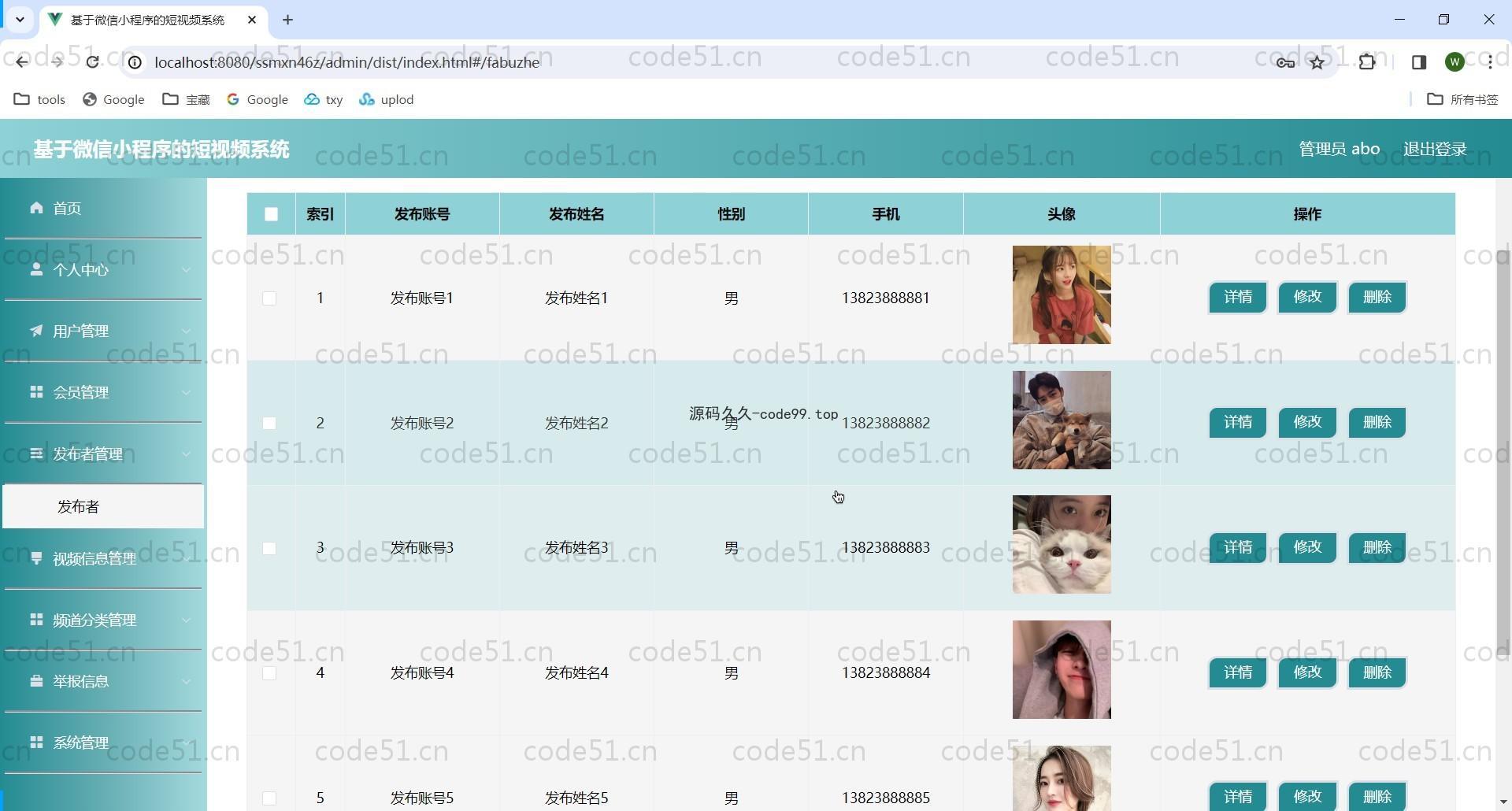
Task: Go forward using browser forward arrow
Action: pyautogui.click(x=57, y=62)
